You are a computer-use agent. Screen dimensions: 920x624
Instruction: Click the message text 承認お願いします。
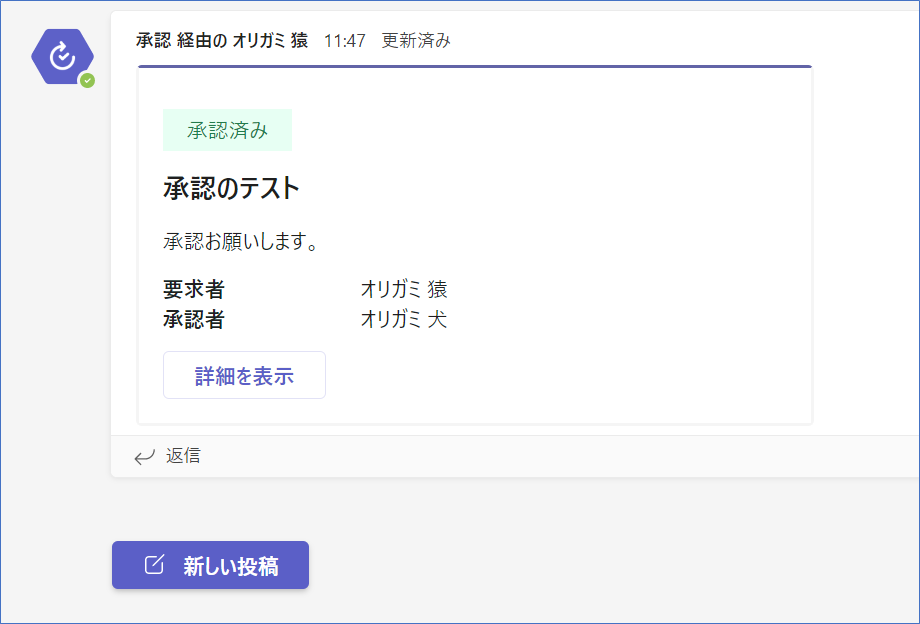click(241, 242)
